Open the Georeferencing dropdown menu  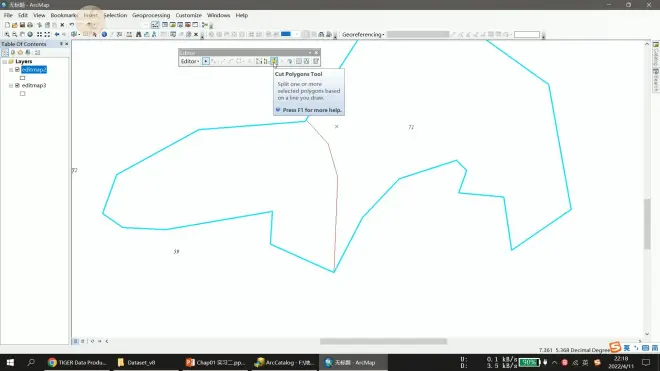[363, 35]
